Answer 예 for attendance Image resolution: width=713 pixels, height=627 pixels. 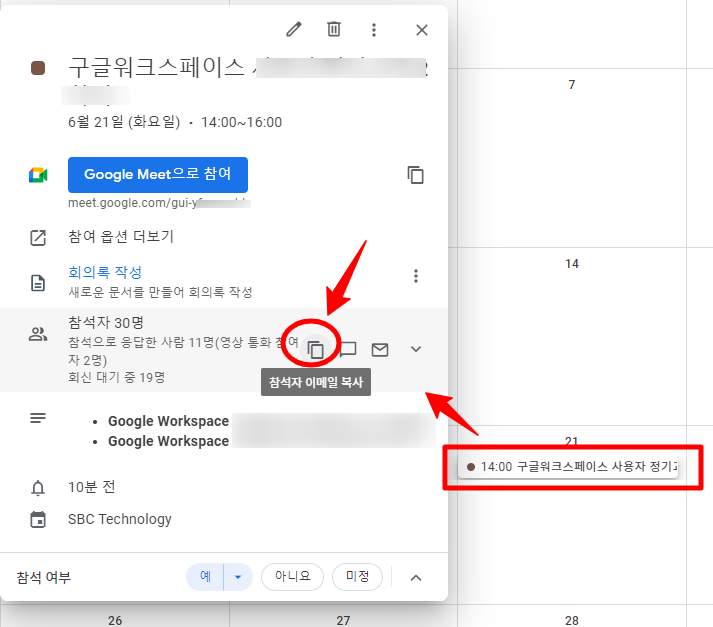[205, 577]
